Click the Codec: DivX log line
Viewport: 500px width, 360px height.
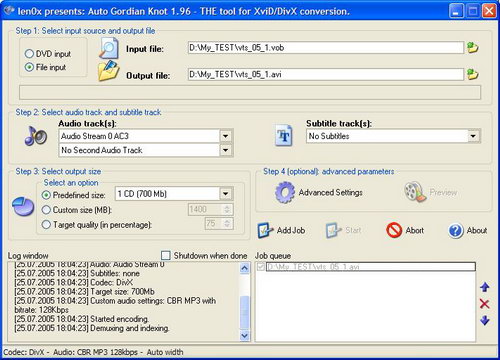(x=73, y=283)
